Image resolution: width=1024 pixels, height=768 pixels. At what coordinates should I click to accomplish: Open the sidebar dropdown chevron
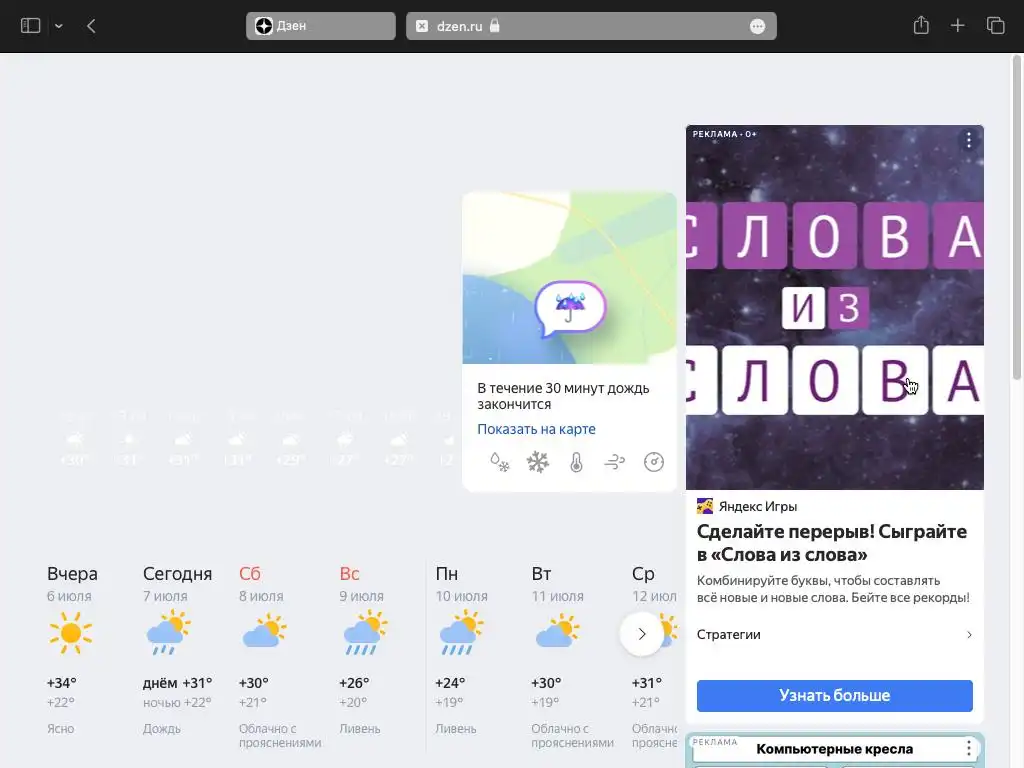pyautogui.click(x=59, y=26)
